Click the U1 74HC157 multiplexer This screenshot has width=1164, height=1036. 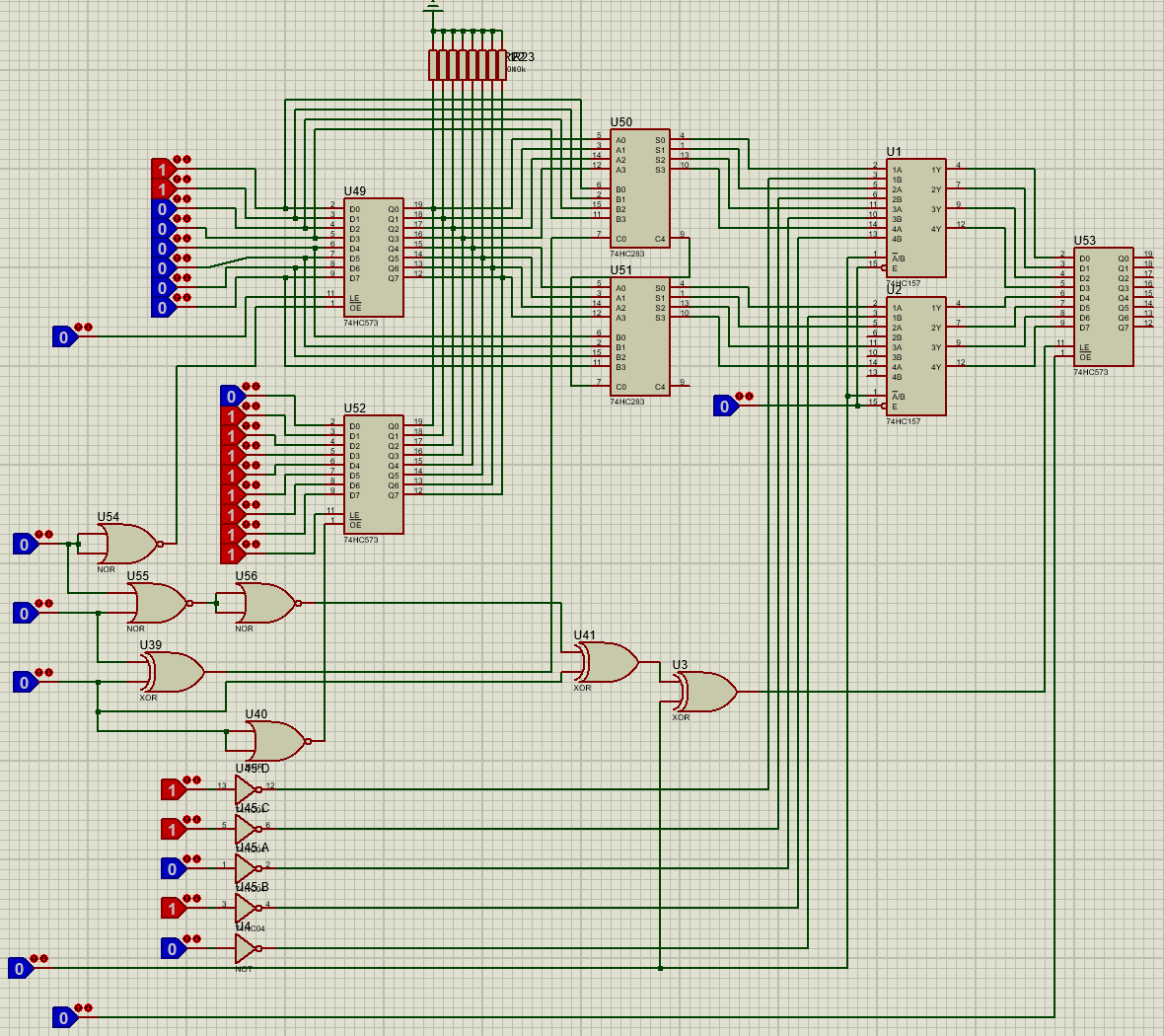(x=915, y=217)
